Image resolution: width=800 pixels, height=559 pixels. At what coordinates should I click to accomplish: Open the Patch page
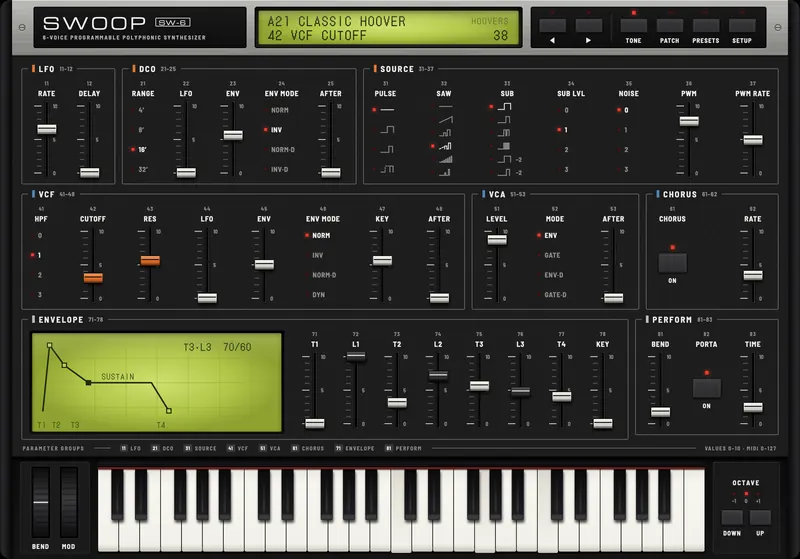click(x=669, y=26)
